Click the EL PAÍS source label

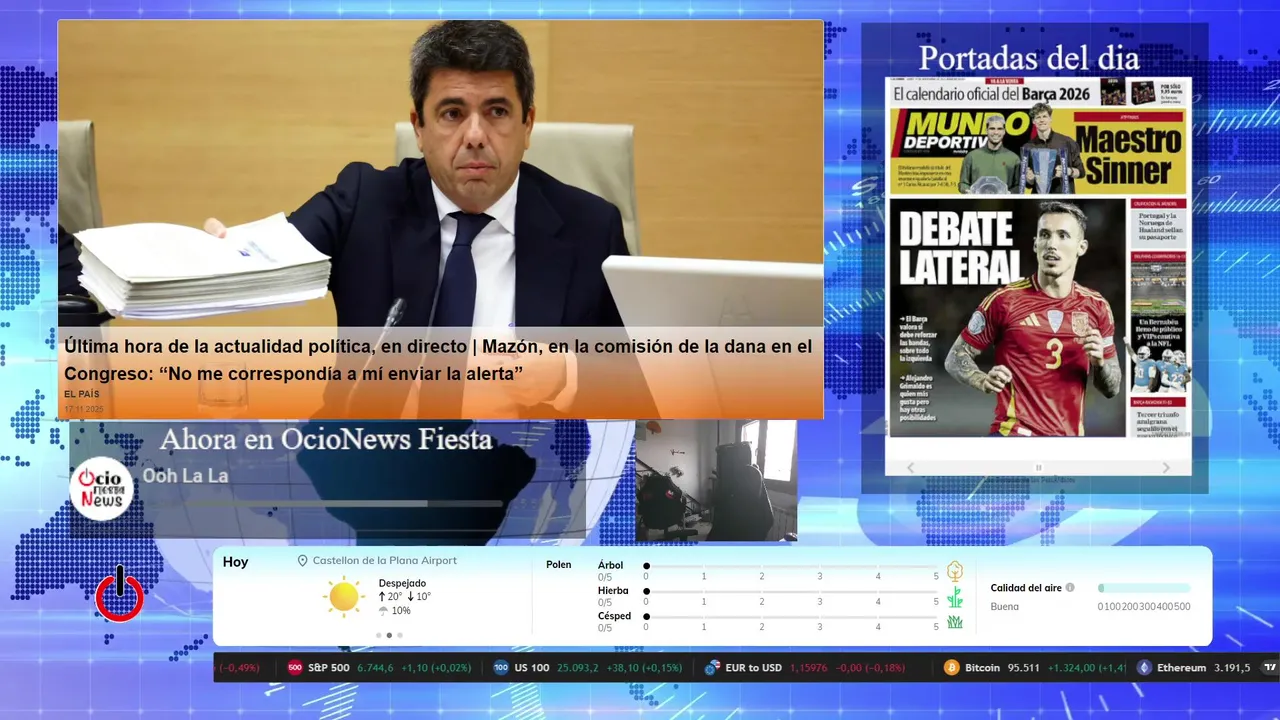pyautogui.click(x=82, y=395)
